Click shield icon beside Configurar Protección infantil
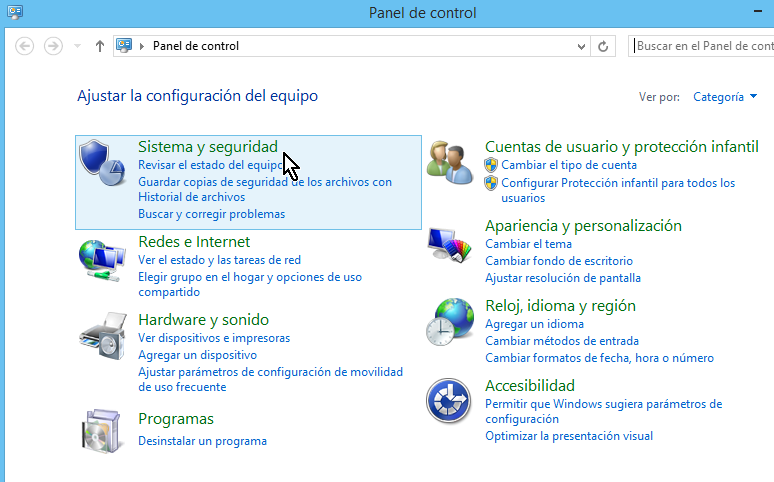Image resolution: width=774 pixels, height=482 pixels. tap(491, 183)
